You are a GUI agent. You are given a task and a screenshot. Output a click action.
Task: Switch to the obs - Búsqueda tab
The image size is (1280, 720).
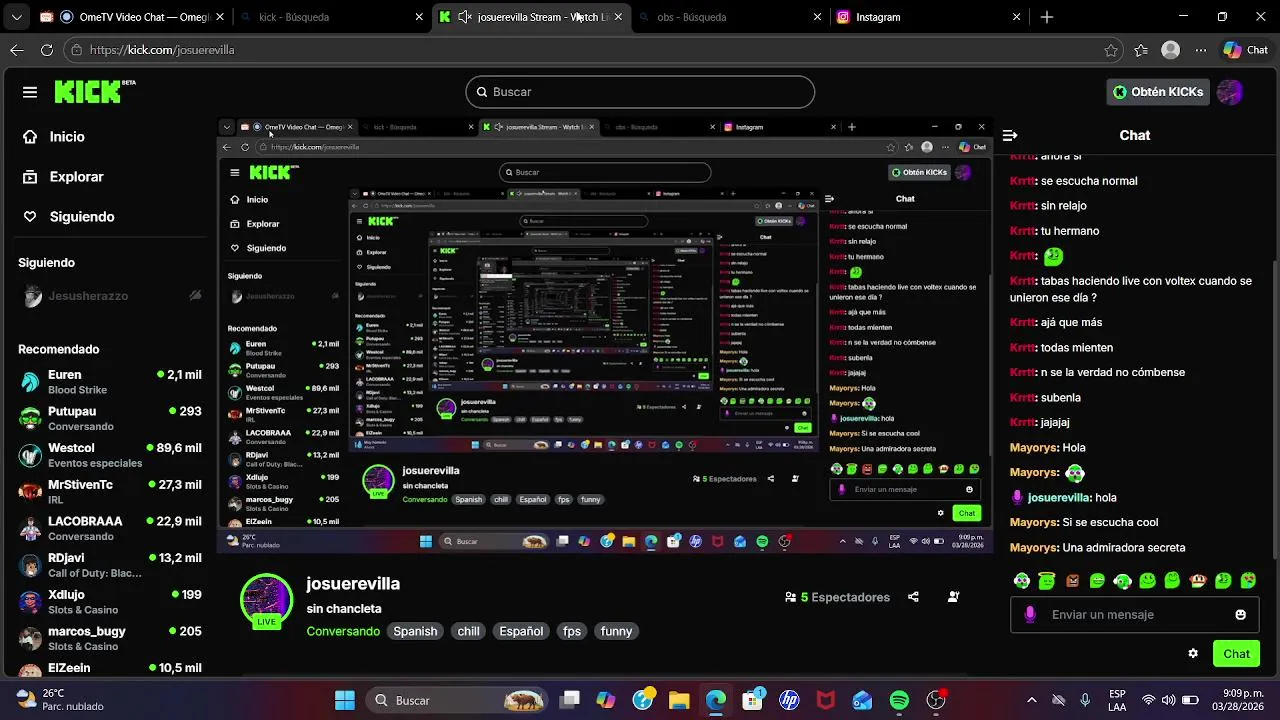[x=730, y=17]
